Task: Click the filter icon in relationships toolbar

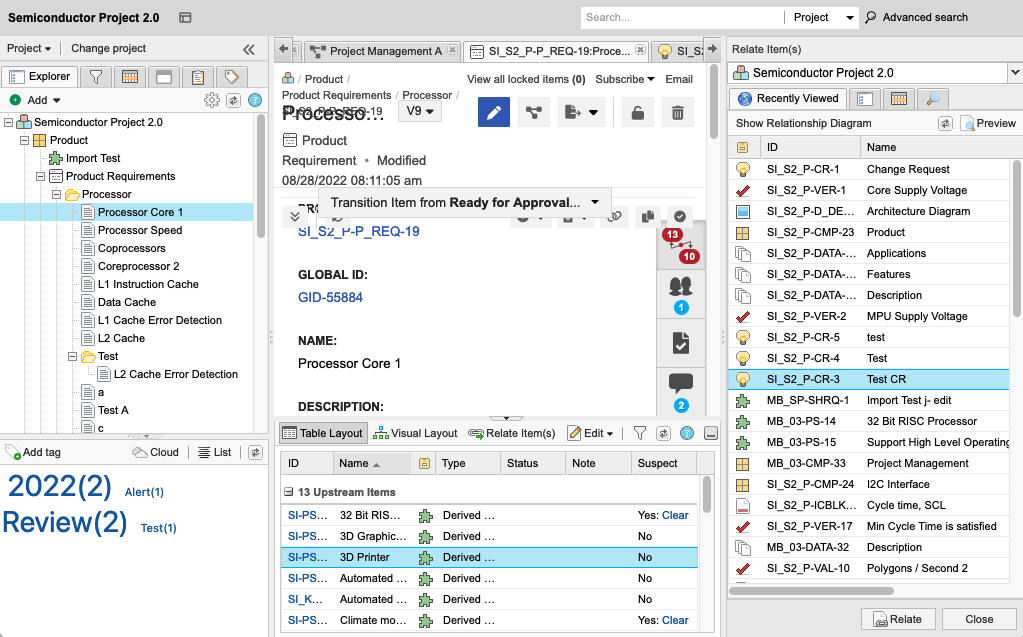Action: (x=640, y=433)
